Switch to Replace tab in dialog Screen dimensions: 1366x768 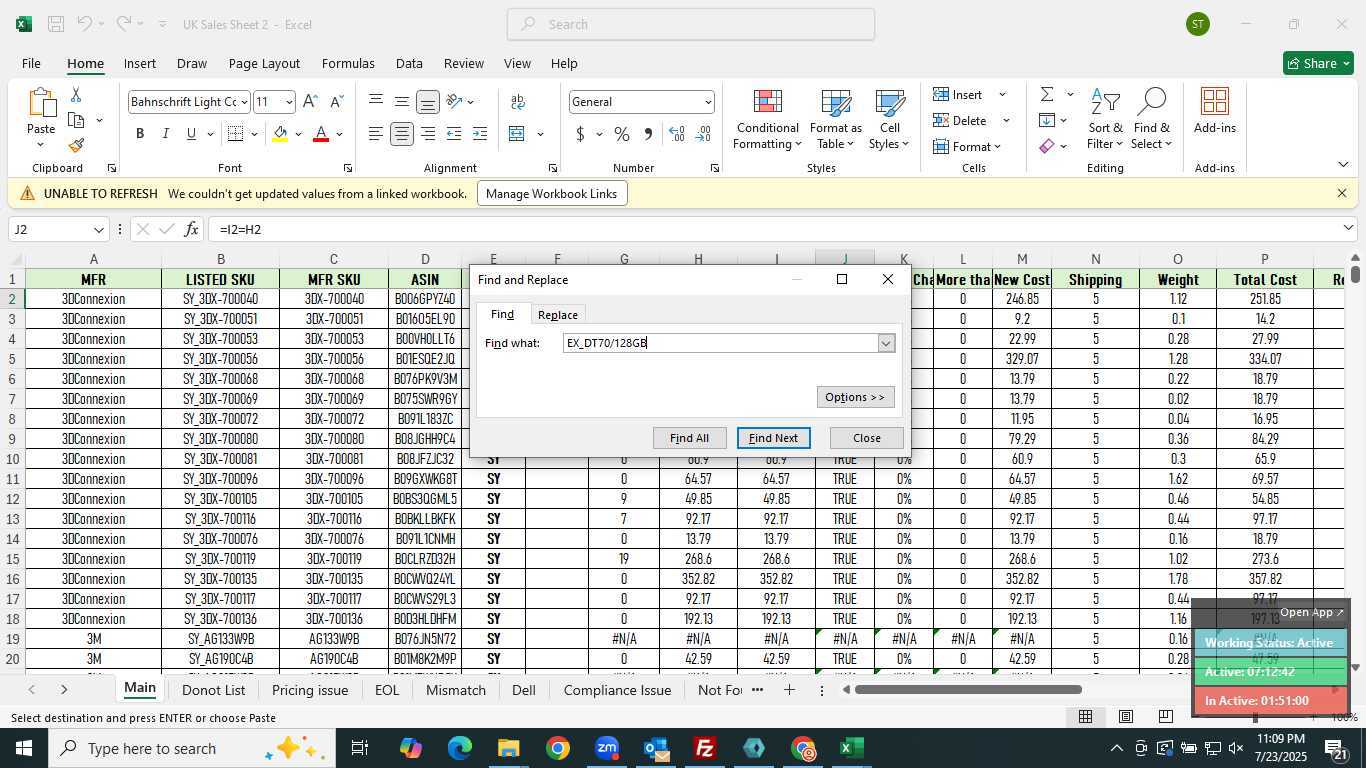click(x=558, y=314)
